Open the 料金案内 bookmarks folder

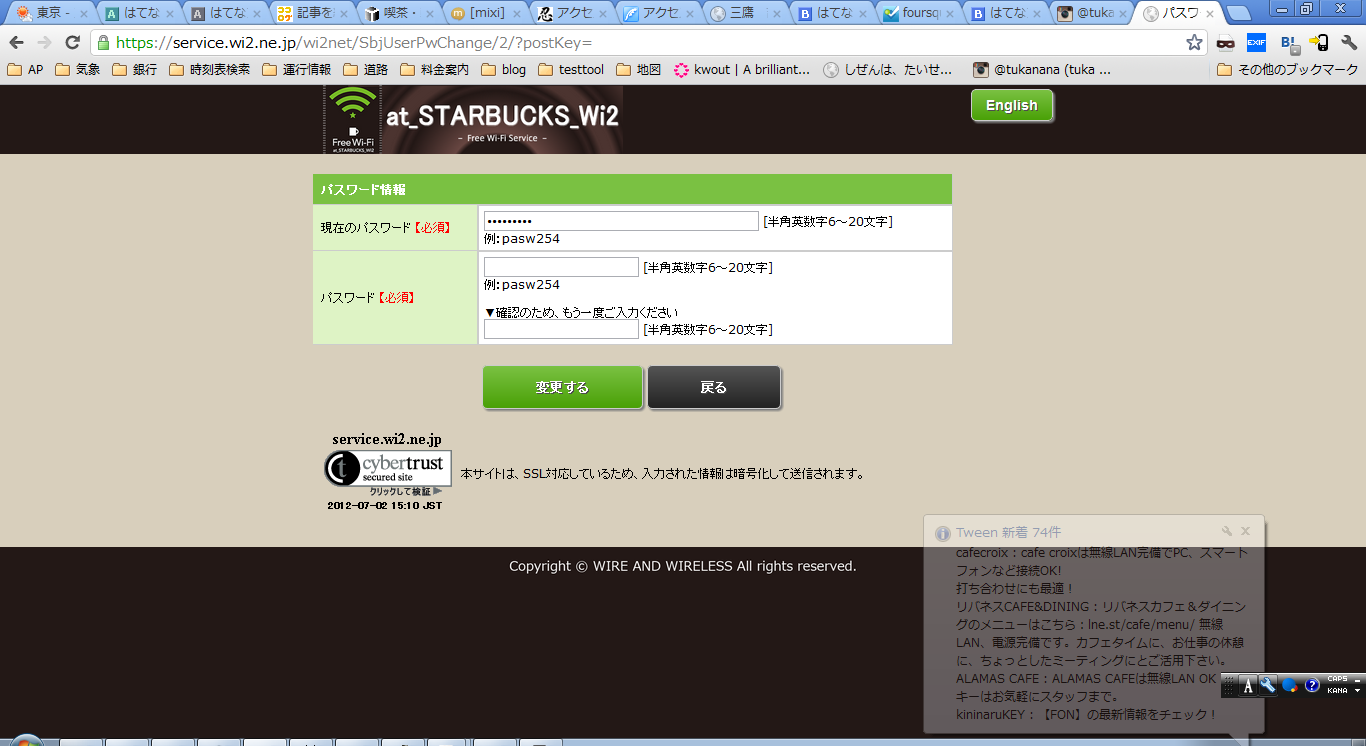click(x=434, y=70)
